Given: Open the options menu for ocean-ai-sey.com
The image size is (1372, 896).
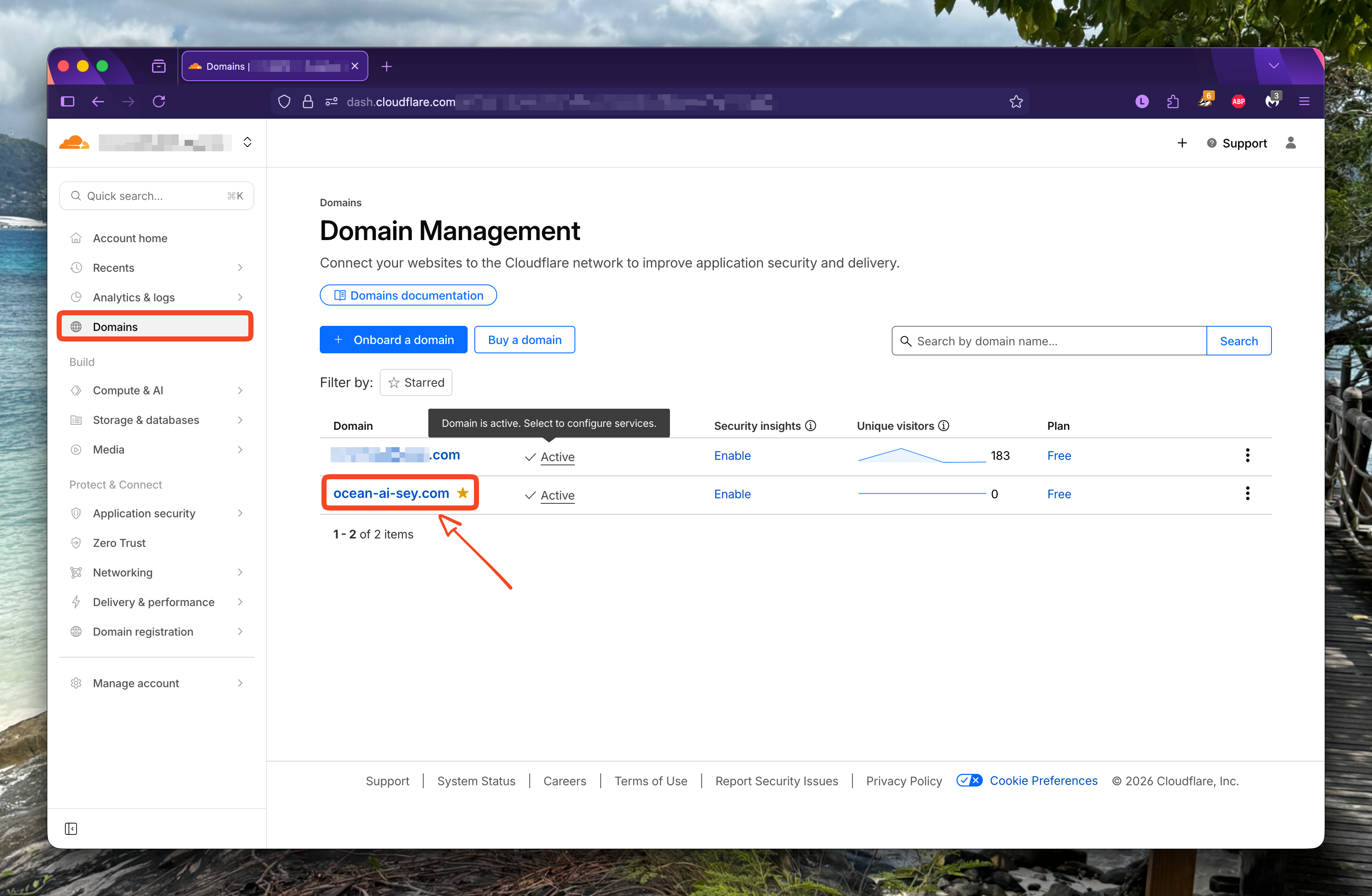Looking at the screenshot, I should click(1247, 493).
